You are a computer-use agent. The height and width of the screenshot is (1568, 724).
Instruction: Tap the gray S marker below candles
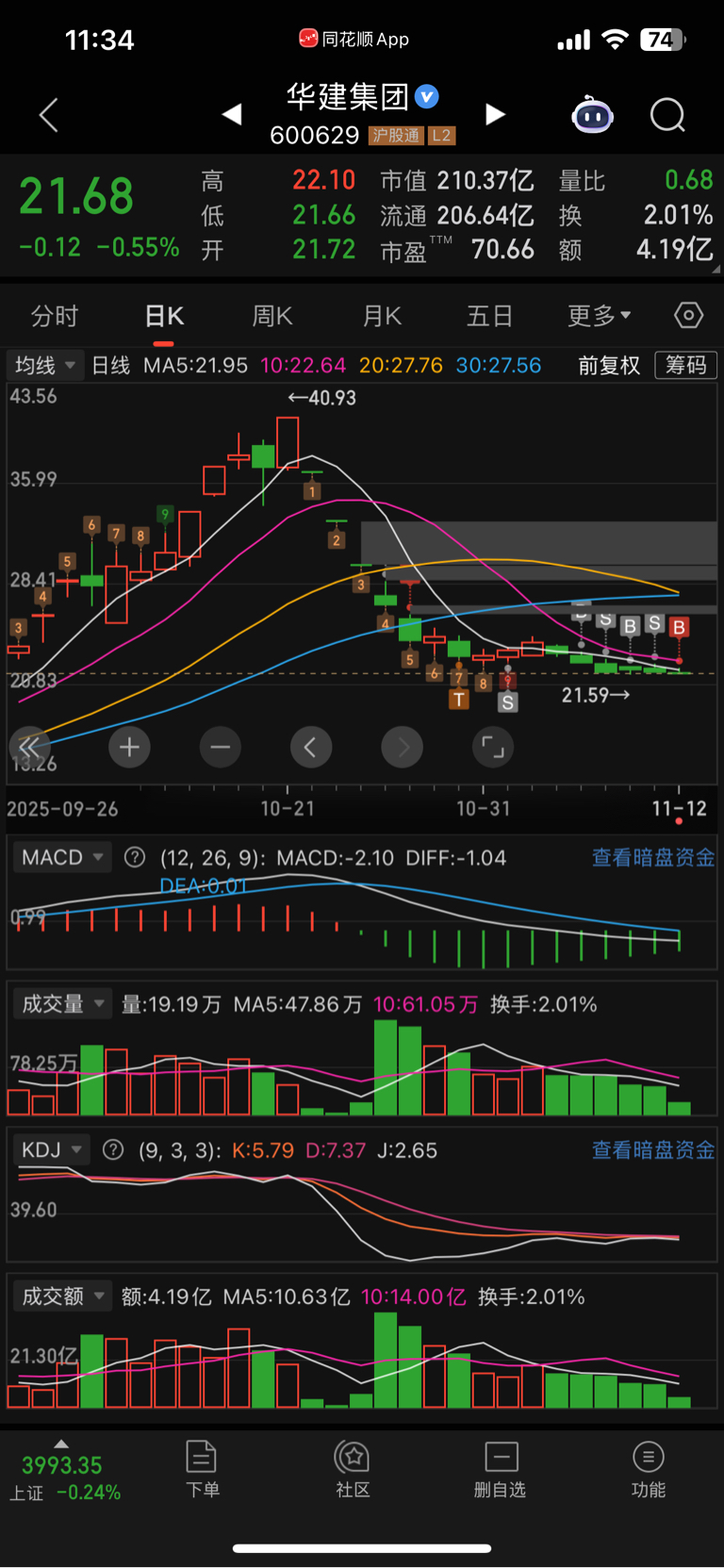coord(508,702)
